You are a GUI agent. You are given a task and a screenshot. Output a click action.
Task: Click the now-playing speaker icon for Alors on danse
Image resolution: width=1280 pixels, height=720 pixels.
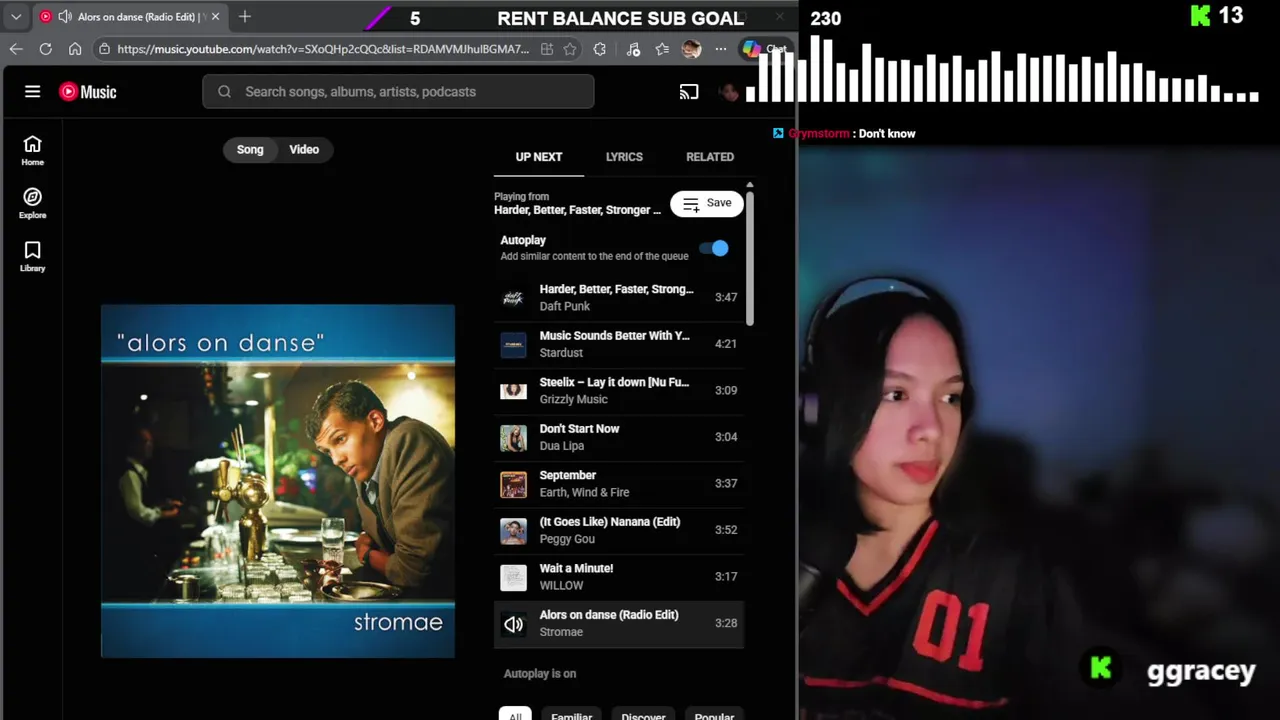tap(513, 624)
